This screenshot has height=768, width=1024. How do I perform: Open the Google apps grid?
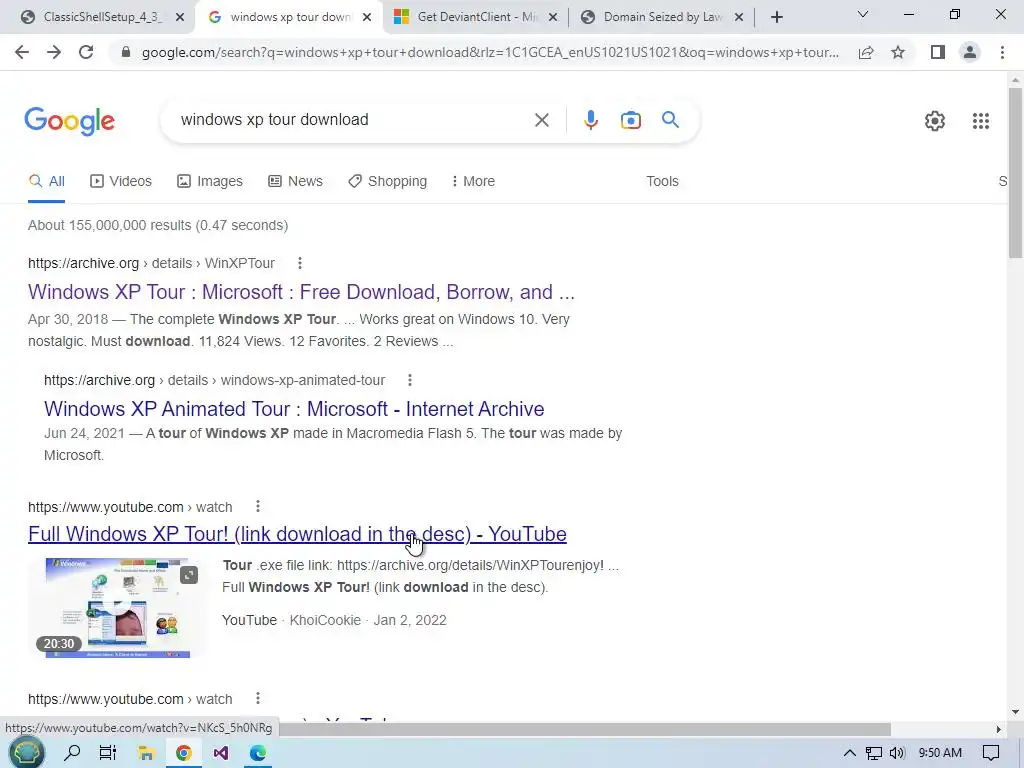pos(981,121)
